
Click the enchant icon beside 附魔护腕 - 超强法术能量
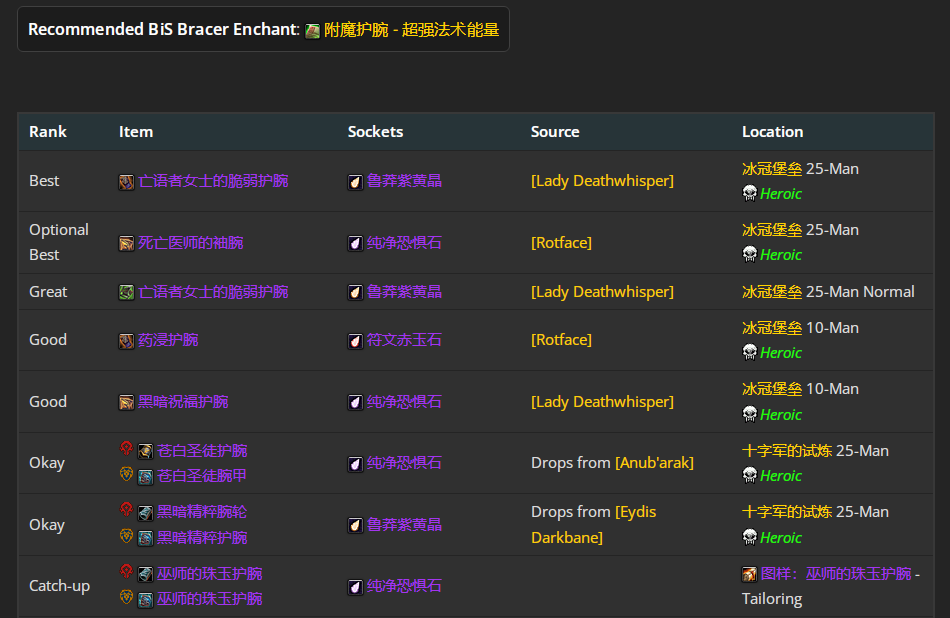[x=313, y=31]
